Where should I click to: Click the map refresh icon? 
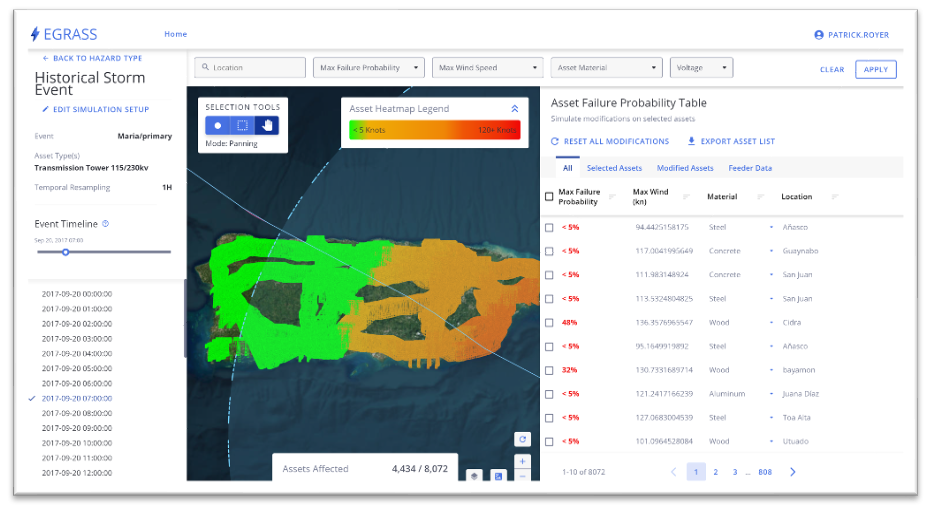click(523, 440)
